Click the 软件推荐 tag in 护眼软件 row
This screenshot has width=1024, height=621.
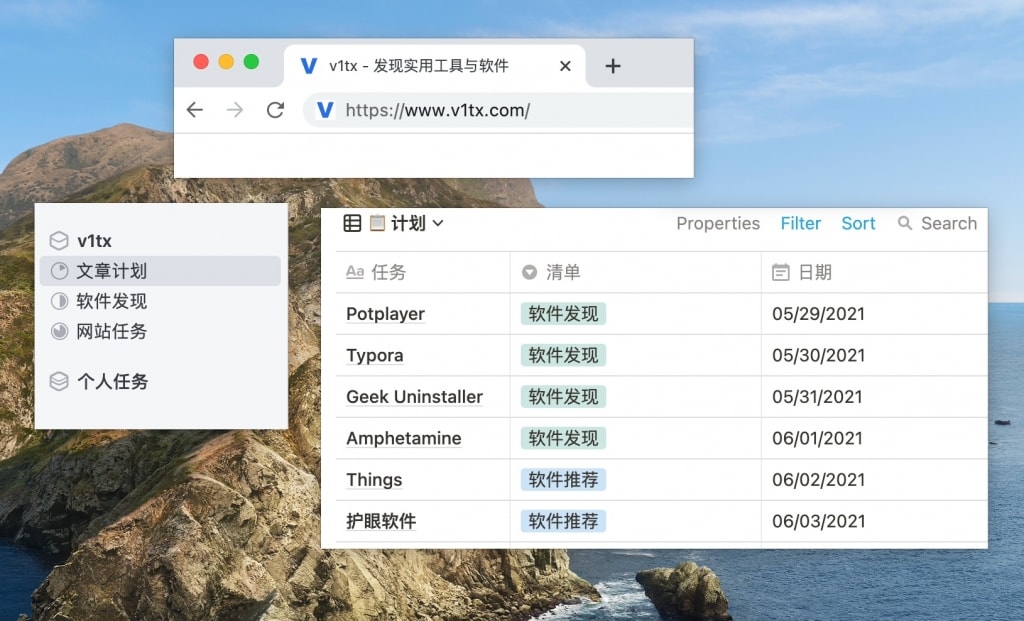tap(563, 522)
